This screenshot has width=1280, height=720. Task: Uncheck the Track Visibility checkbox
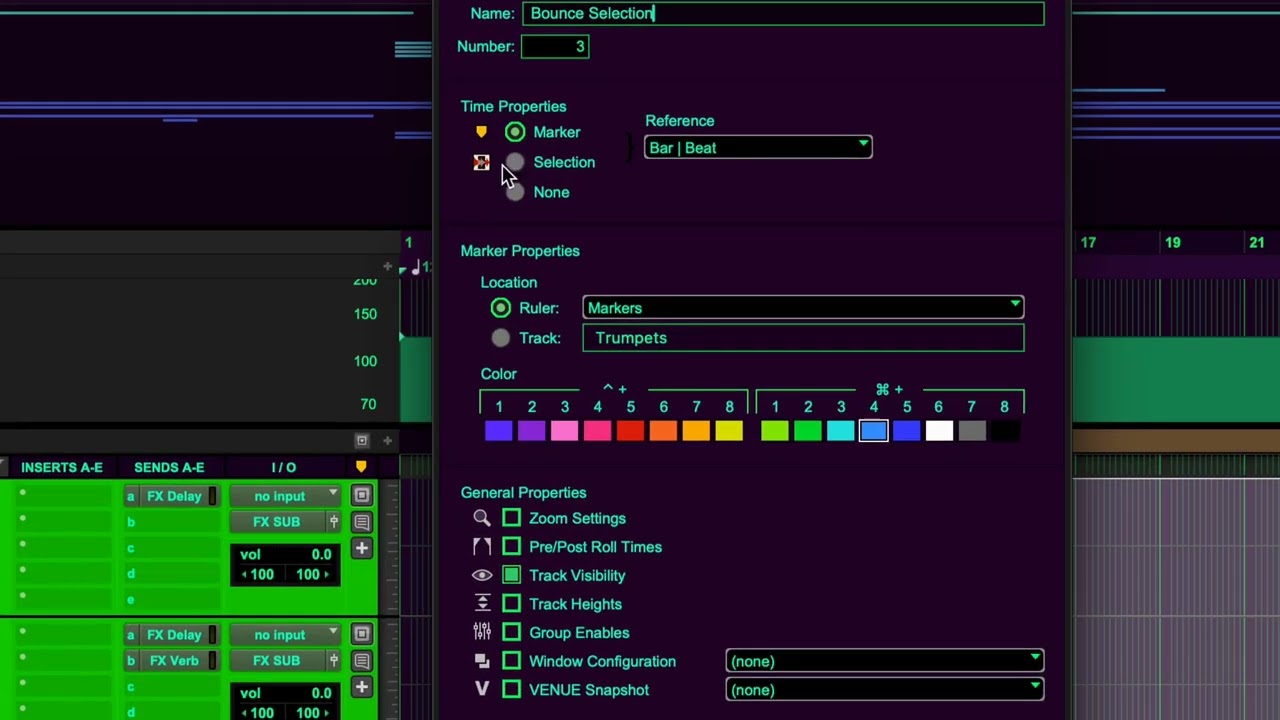point(512,575)
